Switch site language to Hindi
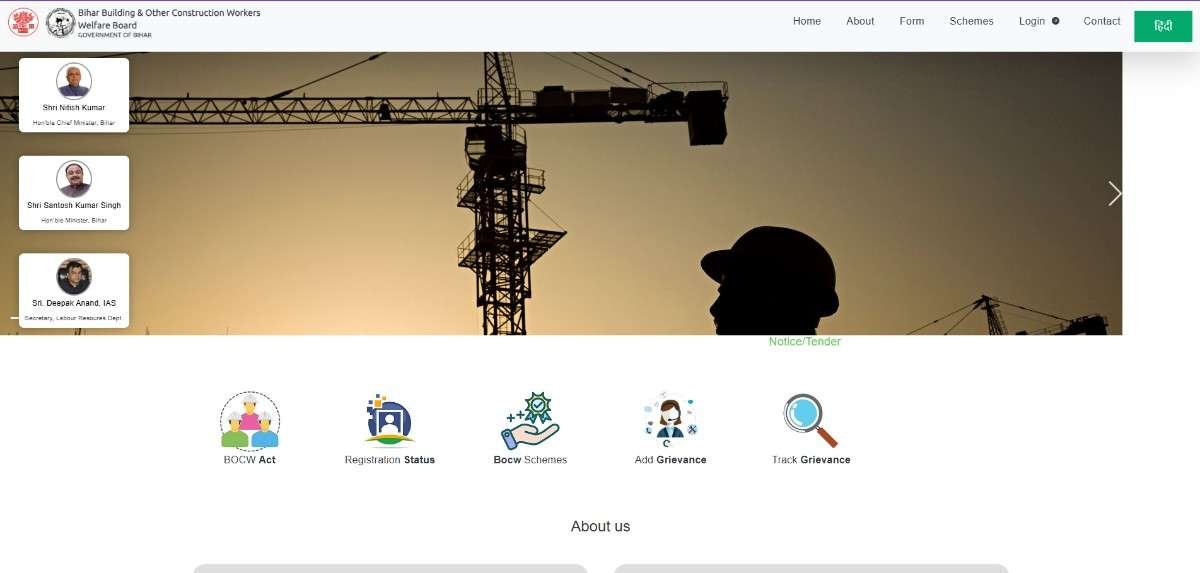The image size is (1200, 573). (x=1163, y=26)
